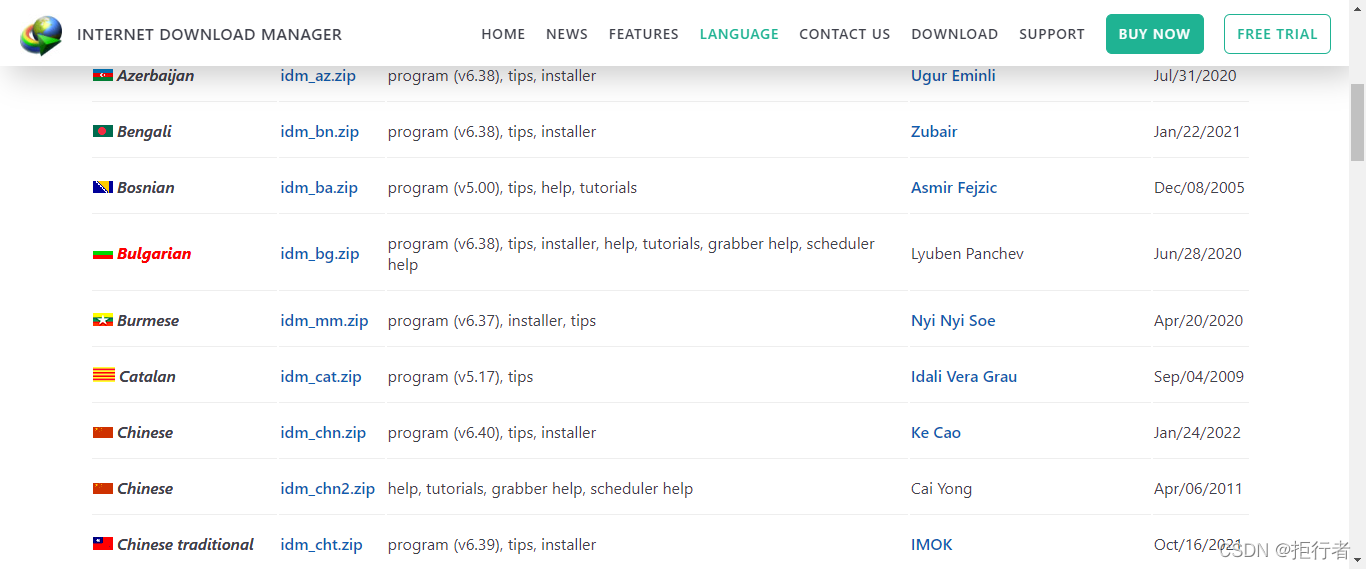1366x569 pixels.
Task: Click the date Apr/20/2020
Action: pyautogui.click(x=1198, y=321)
